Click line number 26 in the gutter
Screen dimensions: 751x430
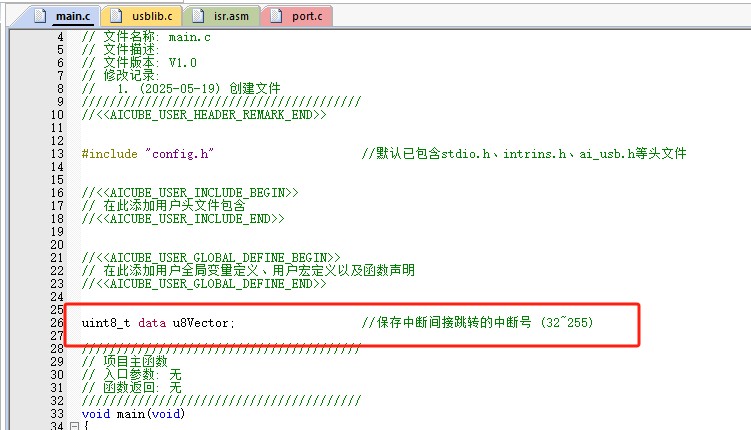tap(56, 323)
